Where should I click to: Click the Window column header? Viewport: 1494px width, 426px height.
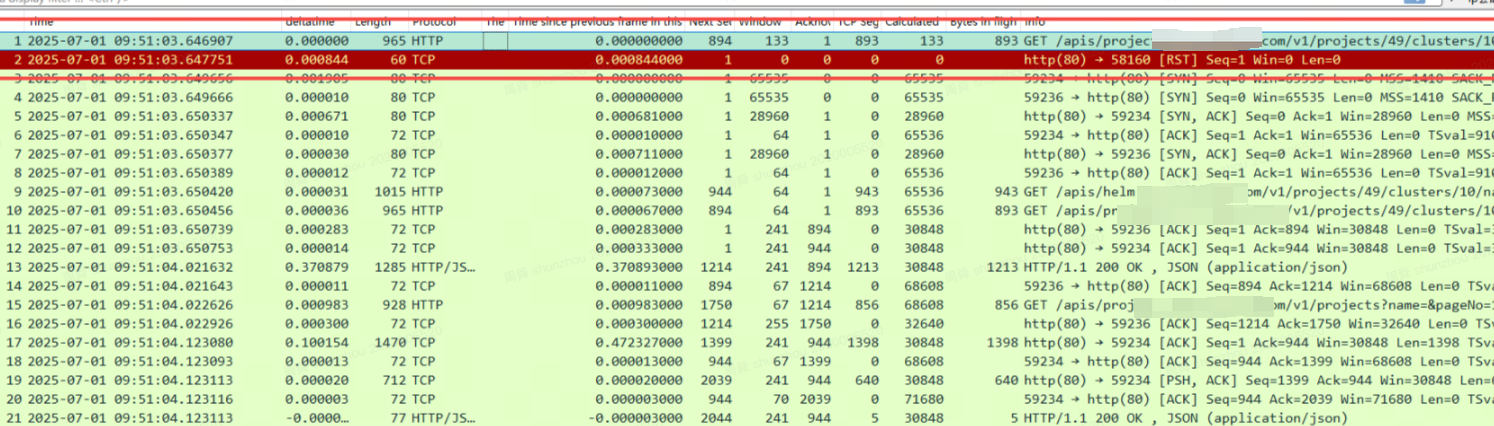pyautogui.click(x=760, y=21)
